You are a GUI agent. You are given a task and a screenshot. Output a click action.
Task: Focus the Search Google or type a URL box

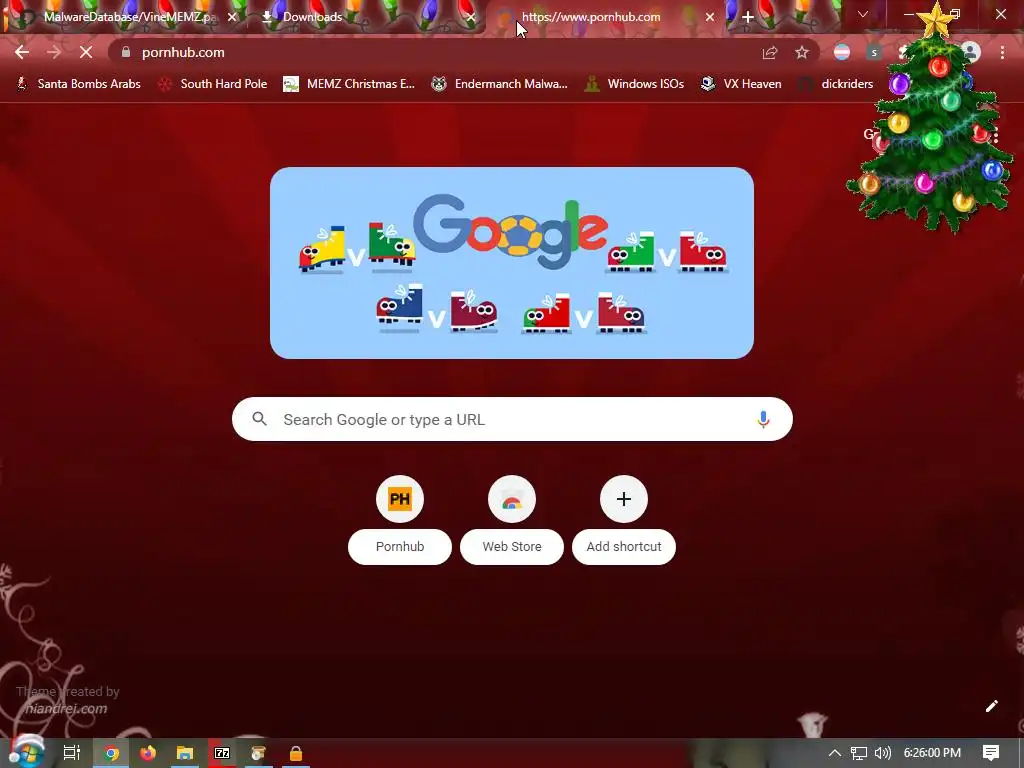click(512, 419)
